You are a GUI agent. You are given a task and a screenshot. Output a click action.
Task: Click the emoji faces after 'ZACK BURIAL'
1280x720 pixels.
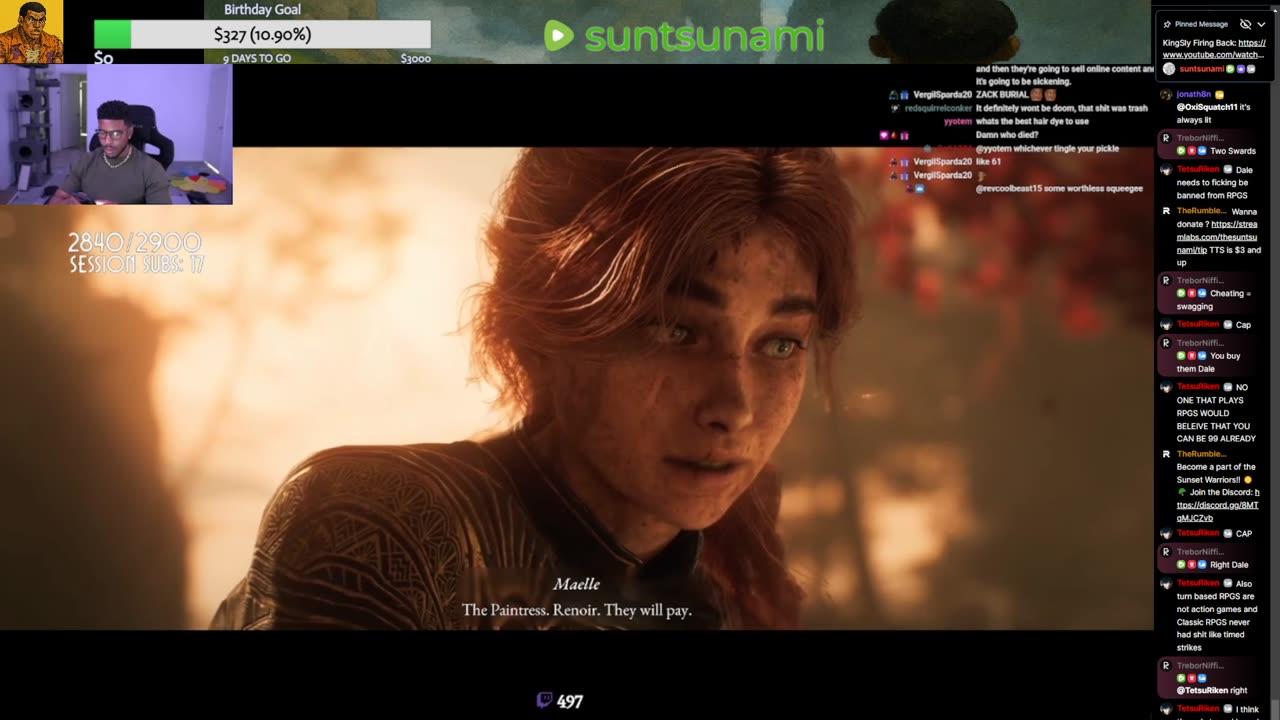click(1044, 95)
